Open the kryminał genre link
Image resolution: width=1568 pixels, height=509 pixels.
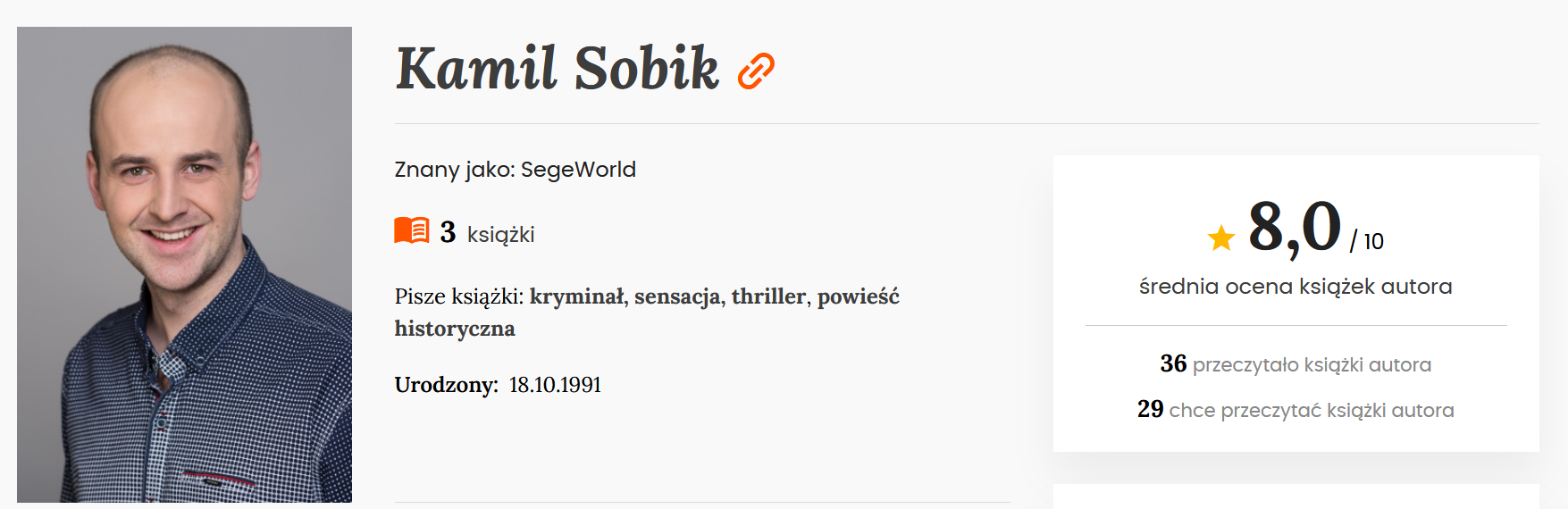pos(579,296)
